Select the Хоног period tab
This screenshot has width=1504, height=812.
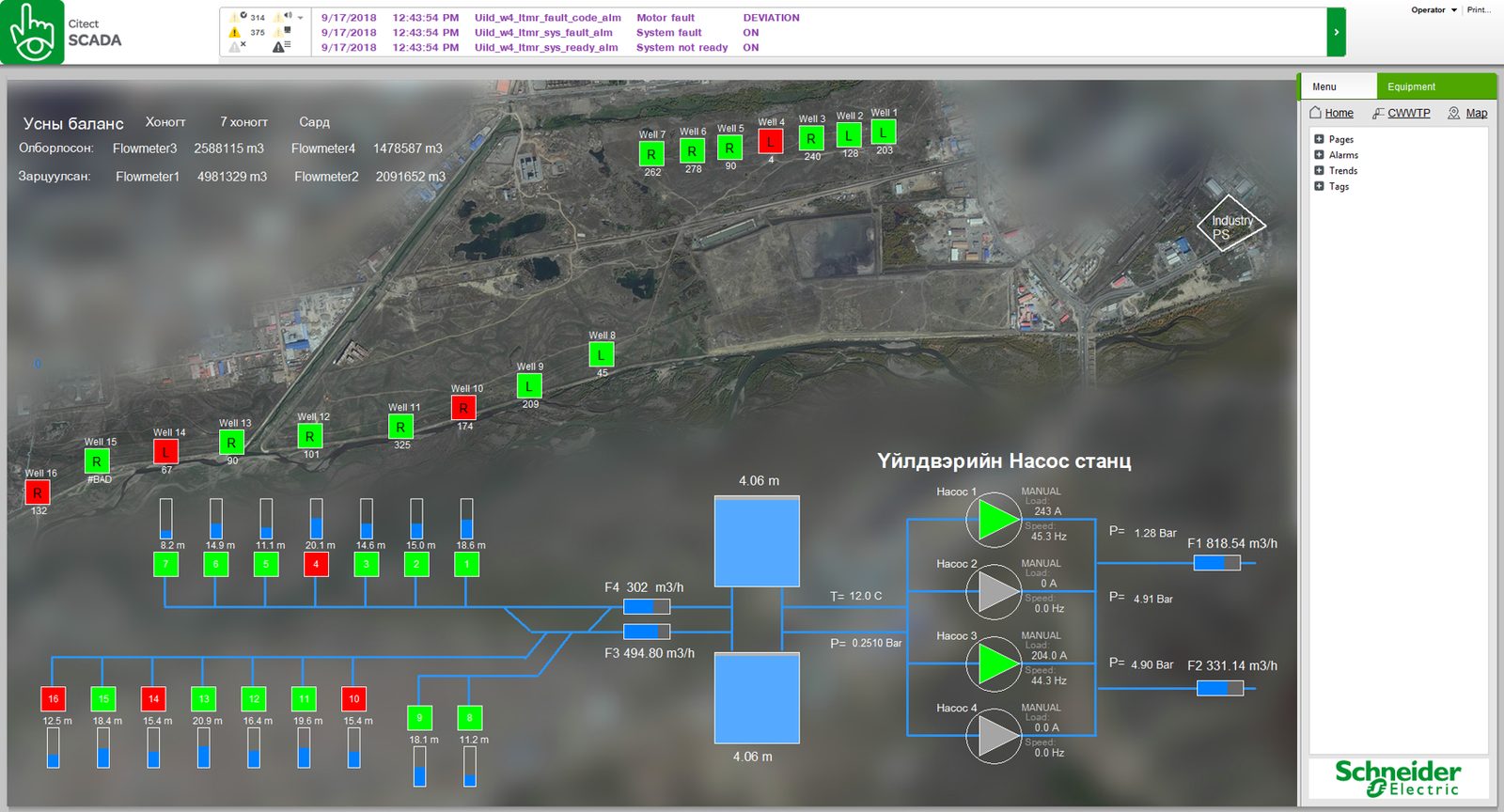pos(165,122)
